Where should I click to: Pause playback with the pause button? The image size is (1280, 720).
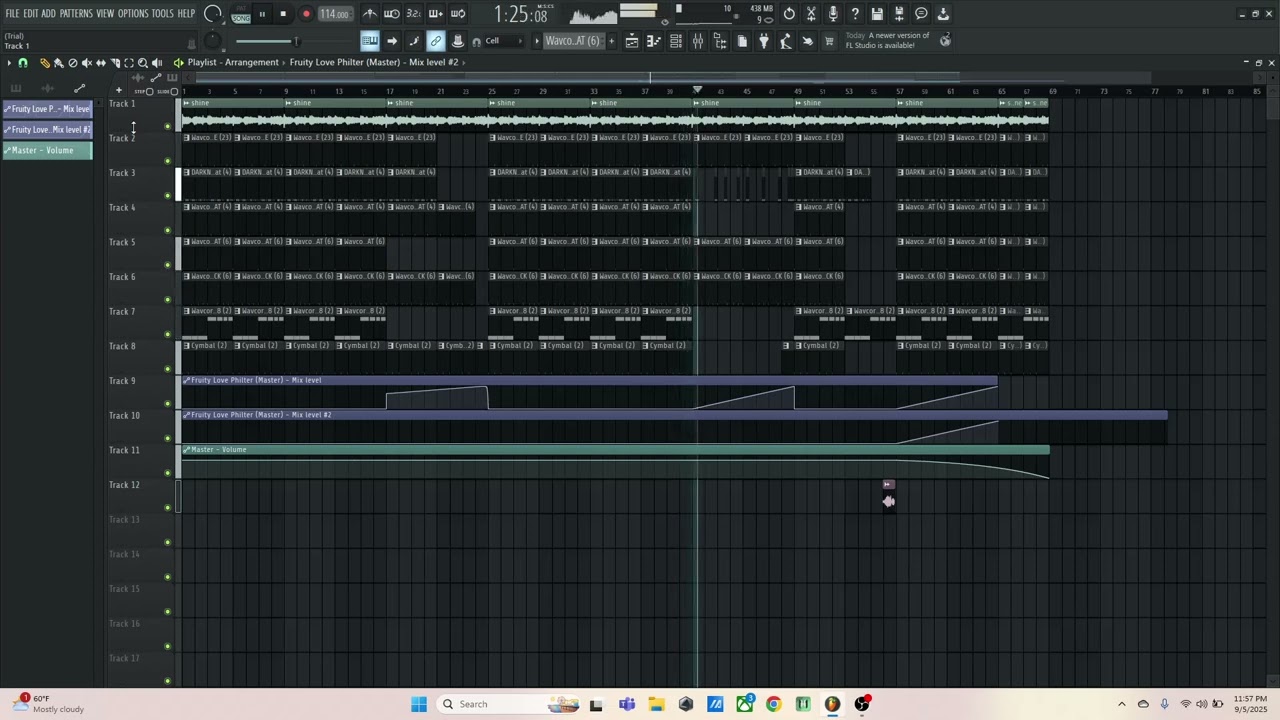262,14
